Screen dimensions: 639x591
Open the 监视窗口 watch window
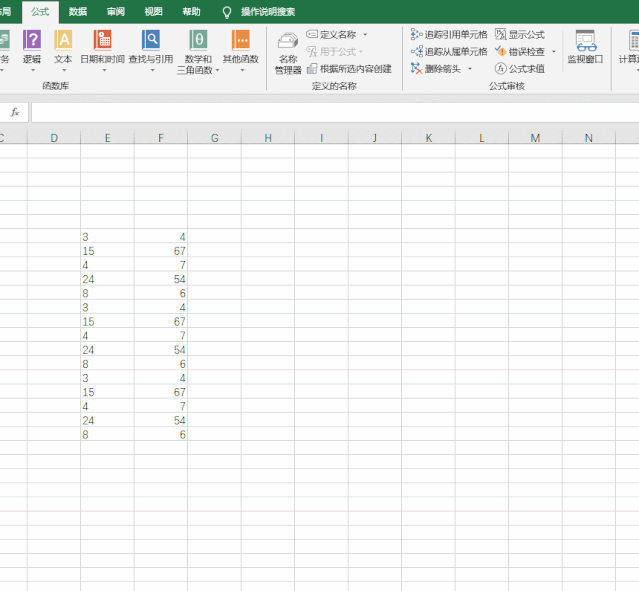pos(586,47)
